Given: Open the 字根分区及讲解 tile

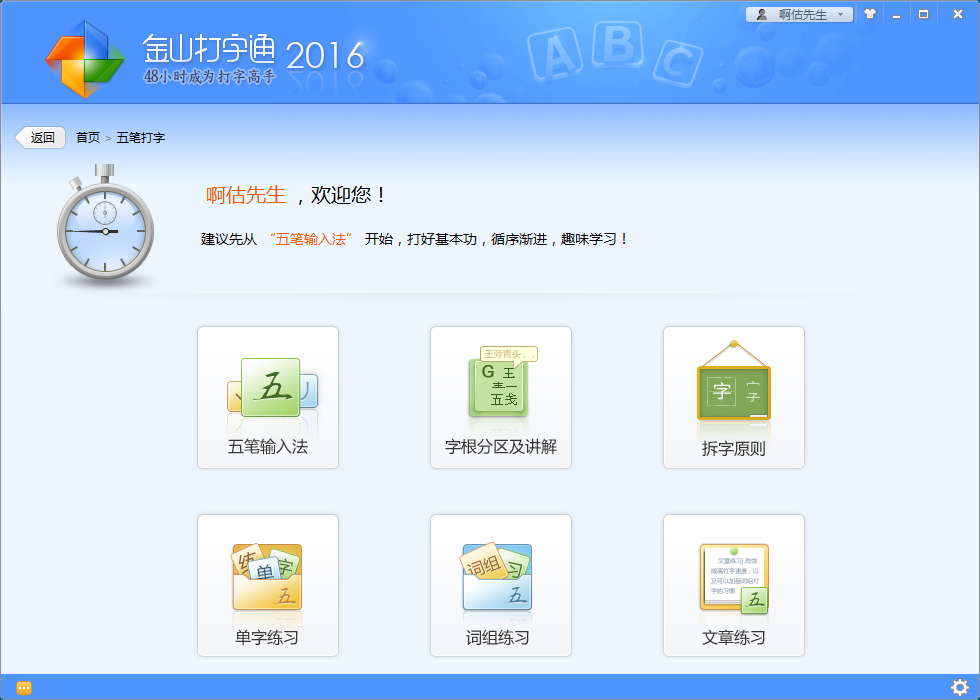Looking at the screenshot, I should click(500, 397).
